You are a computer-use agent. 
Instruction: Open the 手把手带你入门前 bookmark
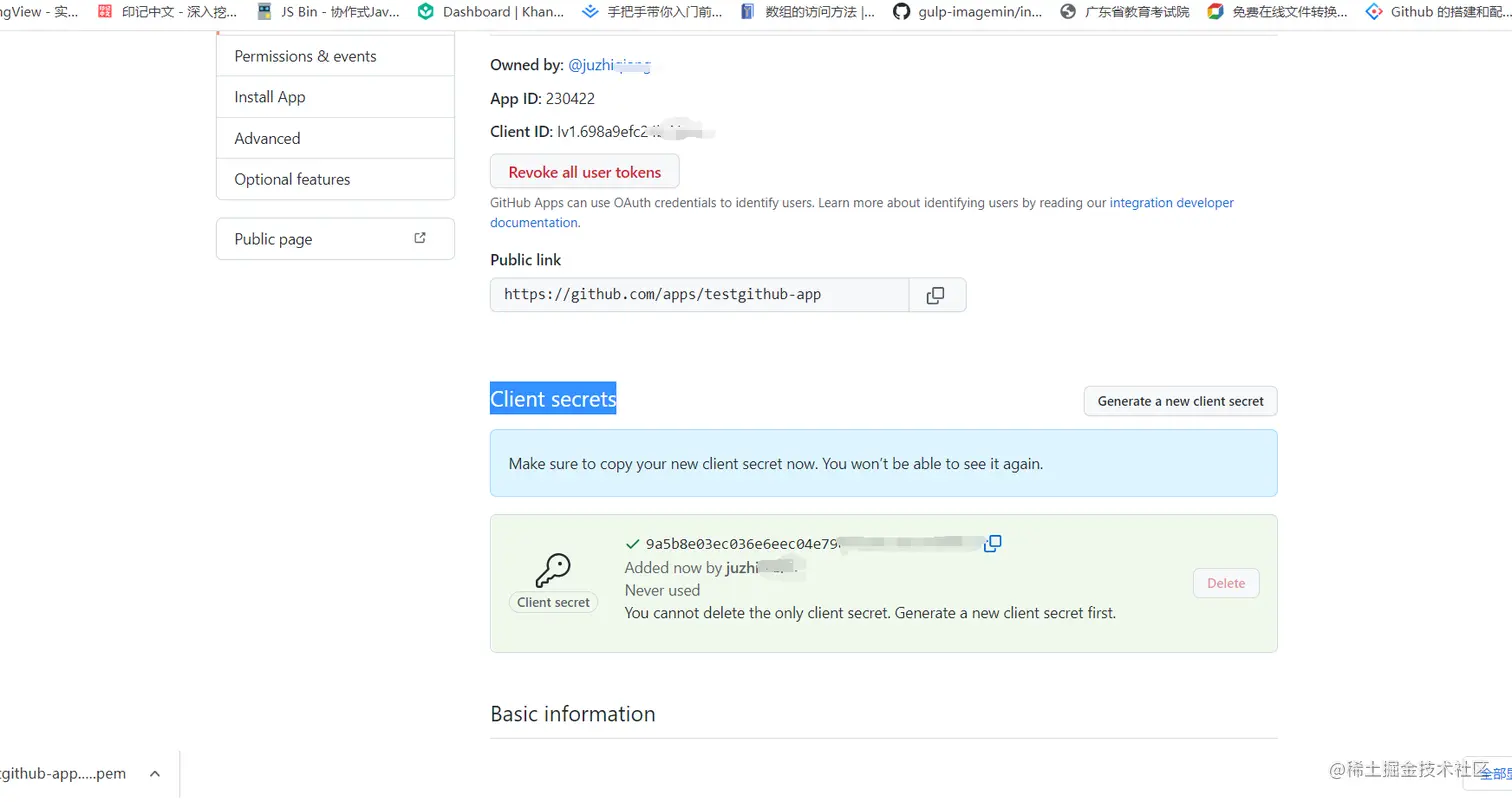[652, 12]
